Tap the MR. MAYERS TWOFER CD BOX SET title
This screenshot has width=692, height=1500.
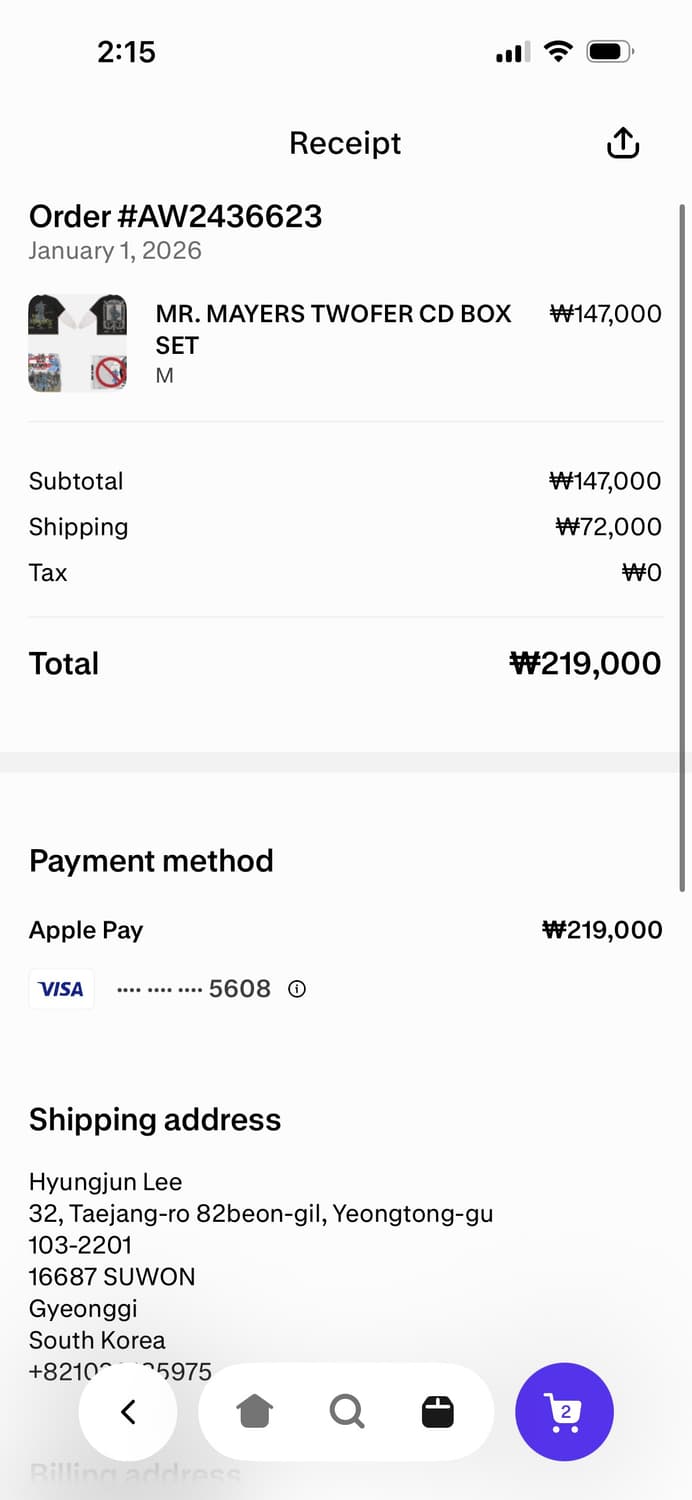[x=333, y=329]
